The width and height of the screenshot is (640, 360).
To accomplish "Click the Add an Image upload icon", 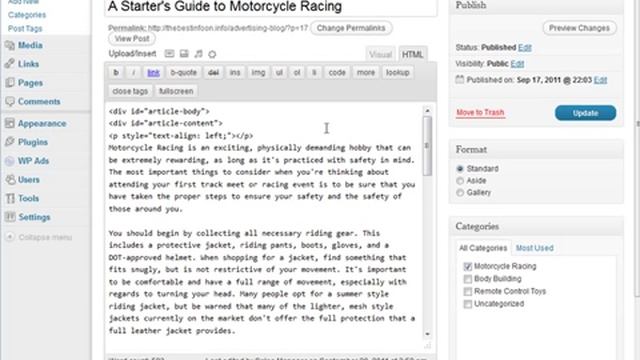I will 169,54.
